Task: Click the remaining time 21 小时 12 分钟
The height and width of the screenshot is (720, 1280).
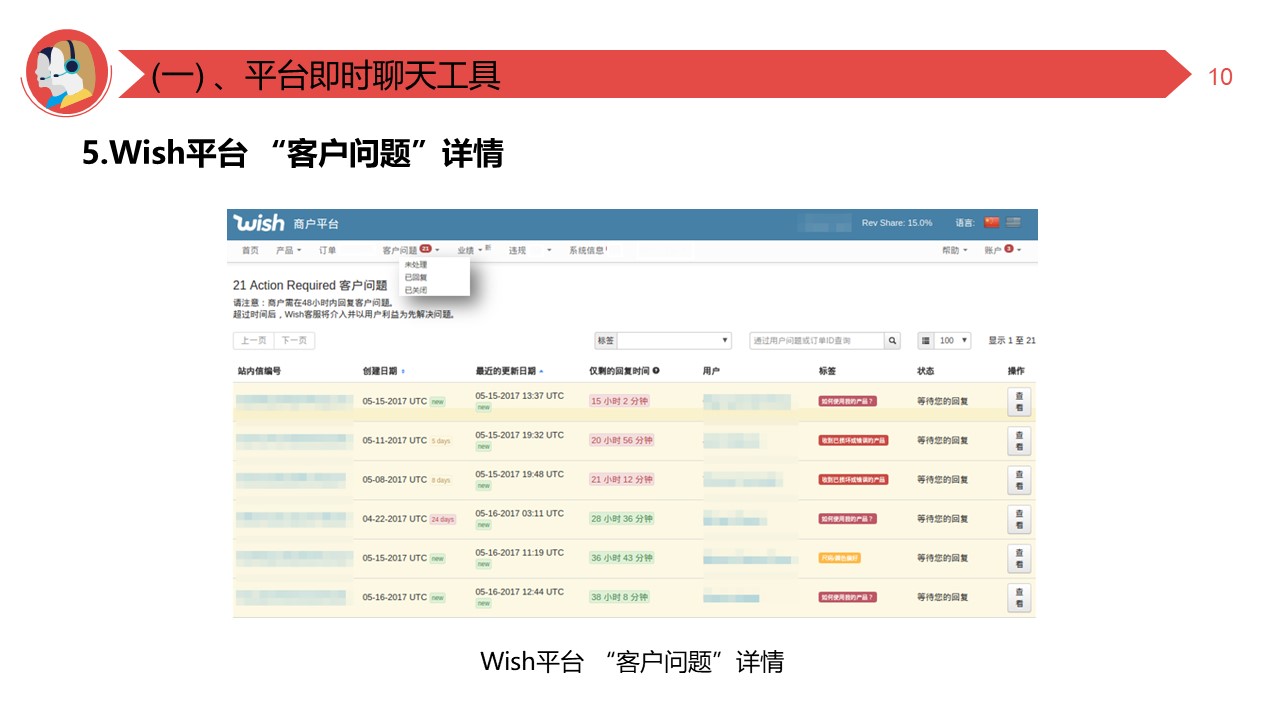Action: click(621, 479)
